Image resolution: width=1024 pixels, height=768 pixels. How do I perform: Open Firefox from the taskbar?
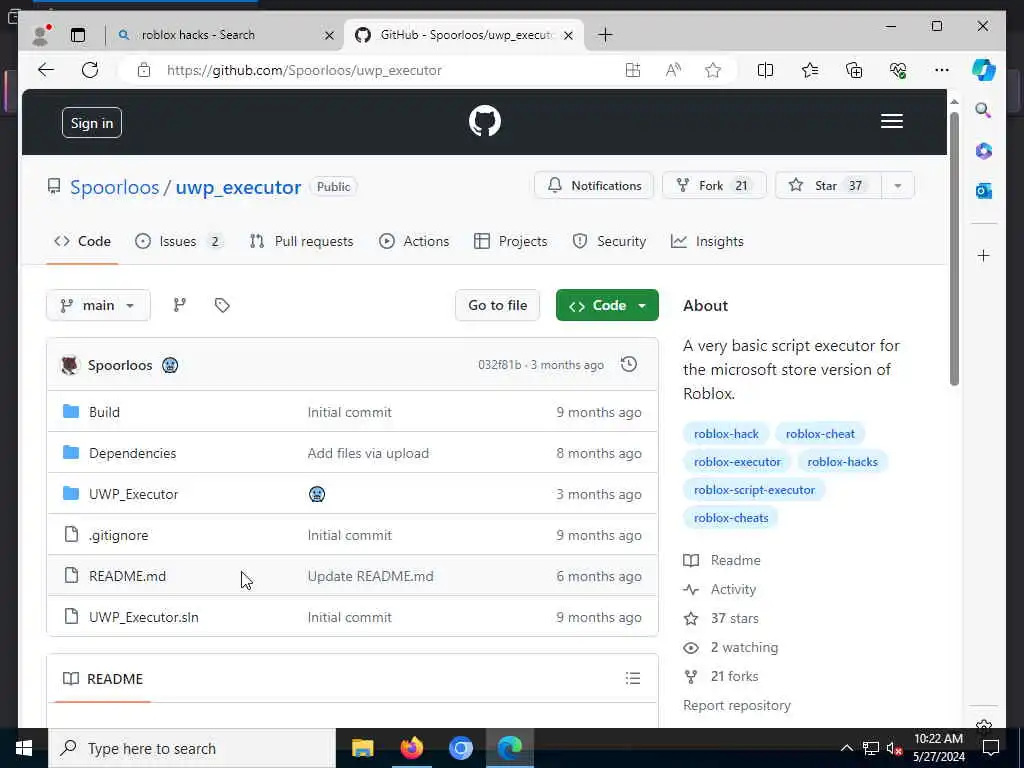pos(411,748)
